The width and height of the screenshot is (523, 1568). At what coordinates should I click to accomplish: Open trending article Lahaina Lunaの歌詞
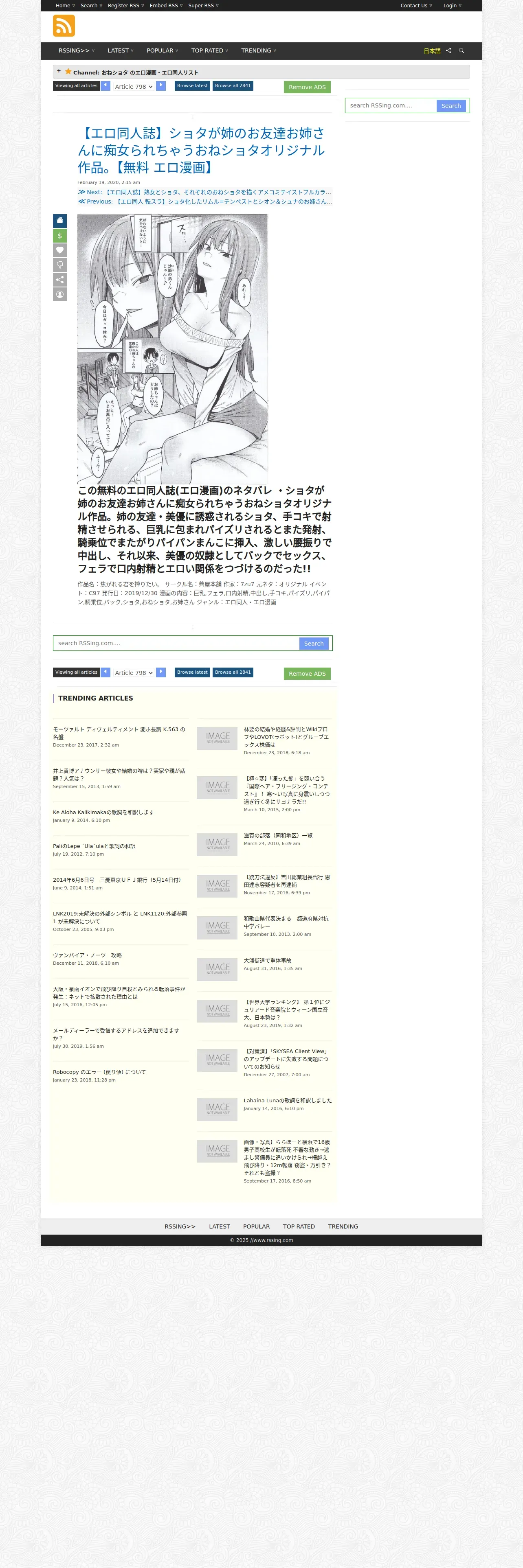tap(288, 1101)
